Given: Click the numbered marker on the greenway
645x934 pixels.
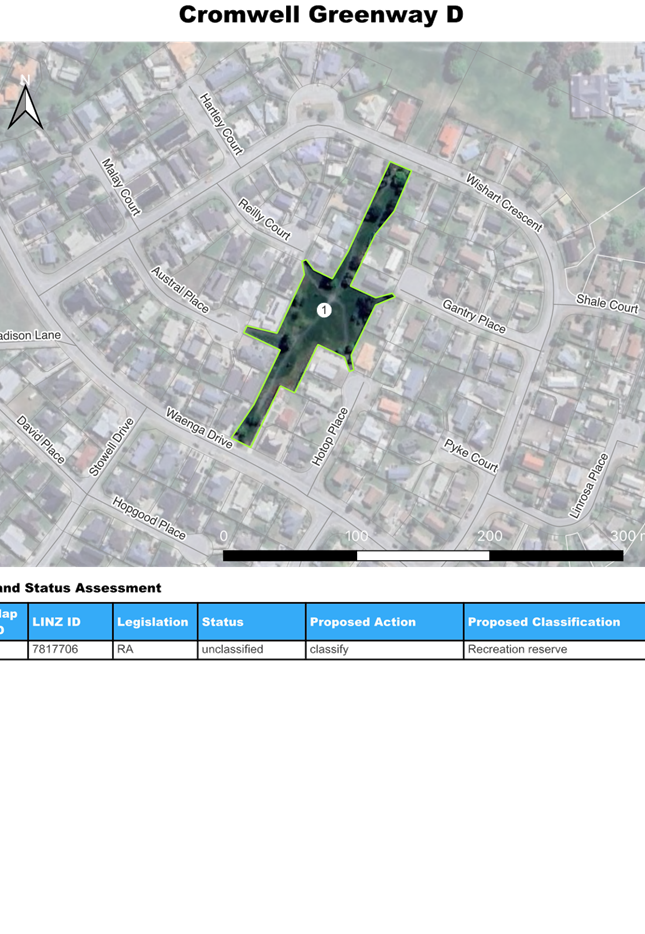Looking at the screenshot, I should 324,311.
